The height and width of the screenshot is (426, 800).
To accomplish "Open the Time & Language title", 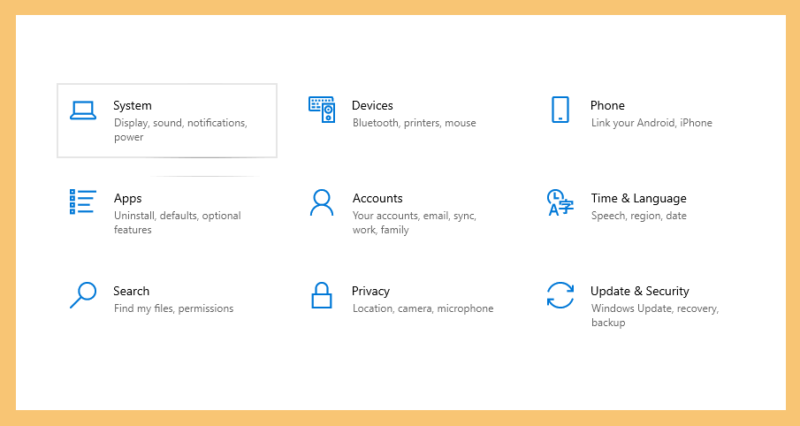I will pos(639,198).
